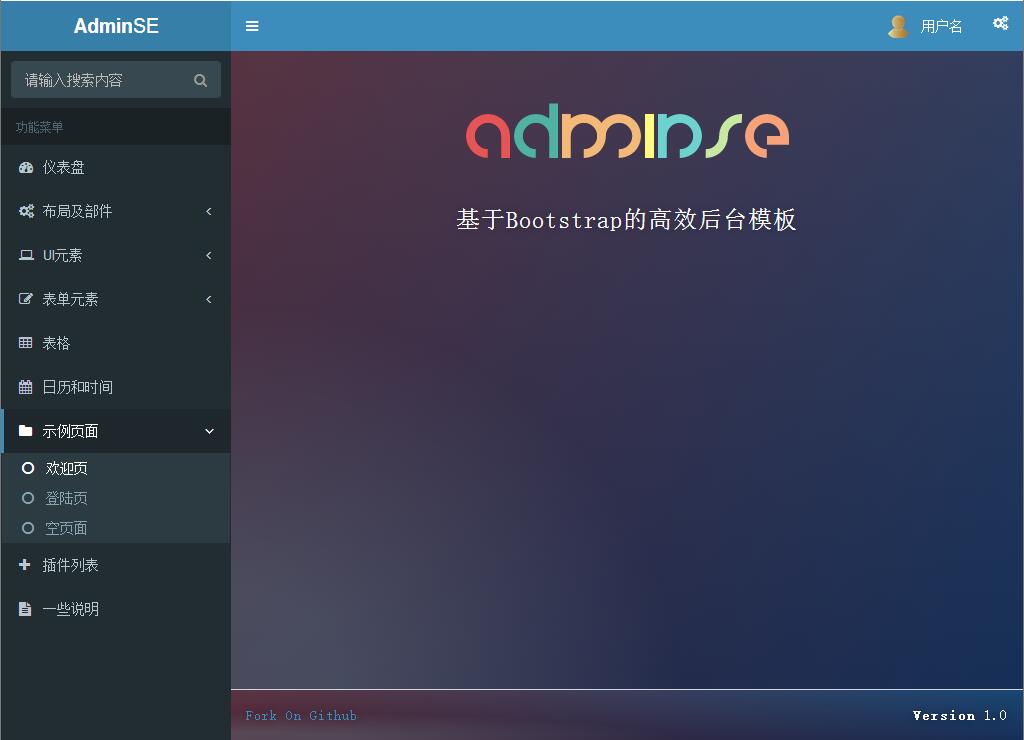Click the 功能菜单 section header

click(40, 127)
